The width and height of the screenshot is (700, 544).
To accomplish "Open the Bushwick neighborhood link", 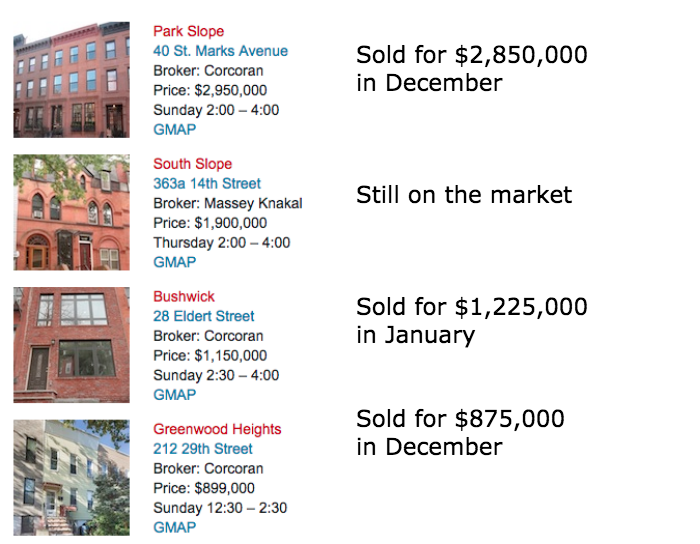I will pyautogui.click(x=184, y=296).
